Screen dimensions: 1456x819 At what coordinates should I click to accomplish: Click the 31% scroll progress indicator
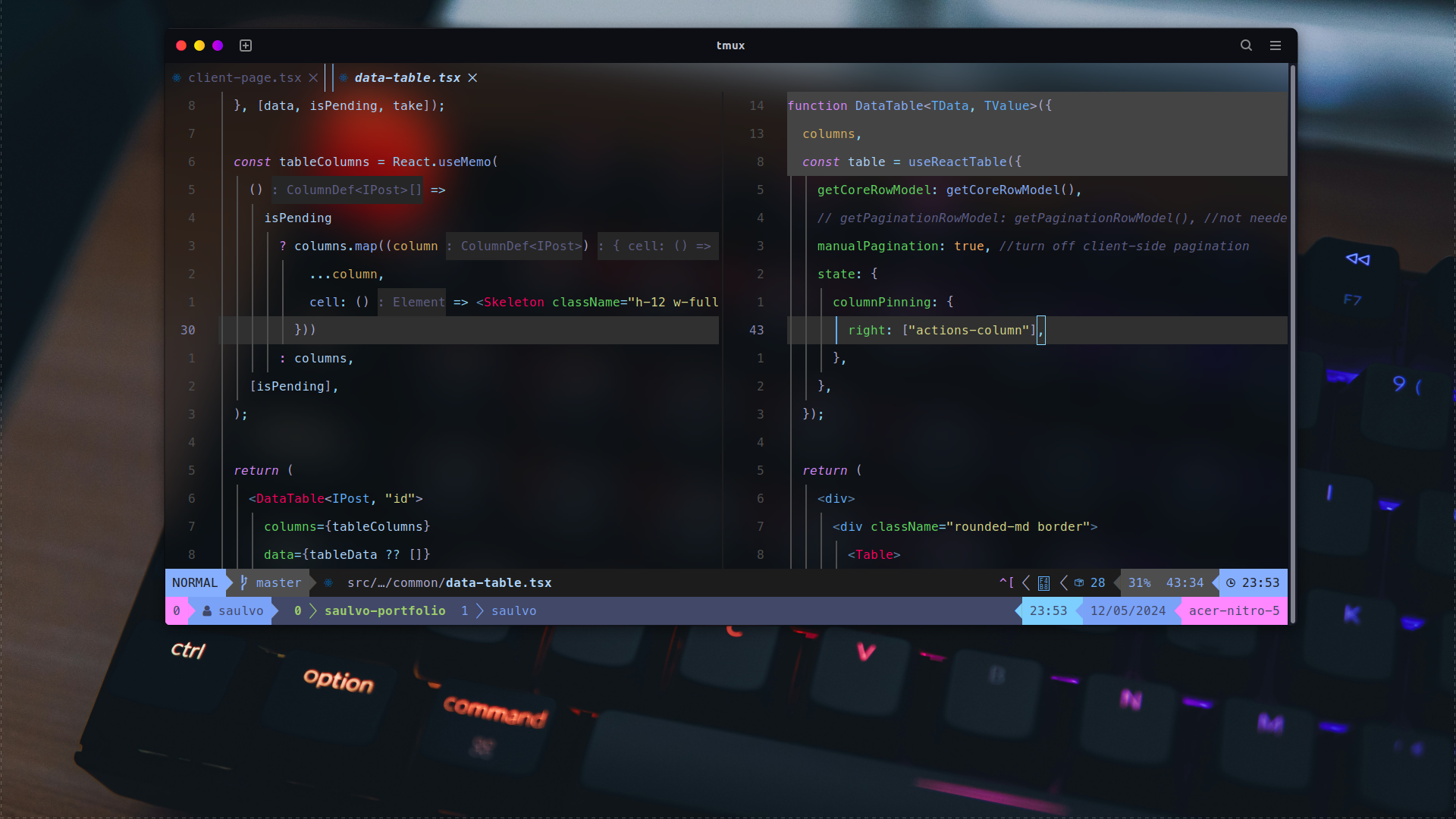tap(1140, 583)
